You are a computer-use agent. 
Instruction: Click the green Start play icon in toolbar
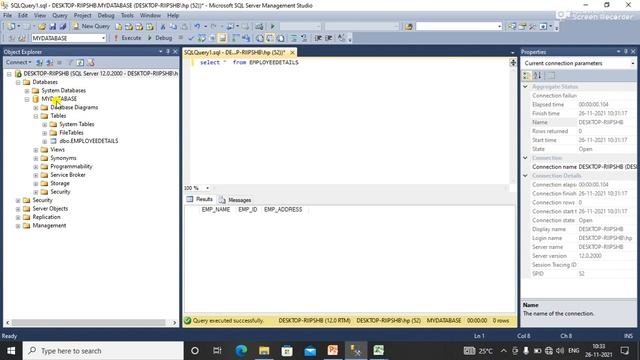[273, 27]
